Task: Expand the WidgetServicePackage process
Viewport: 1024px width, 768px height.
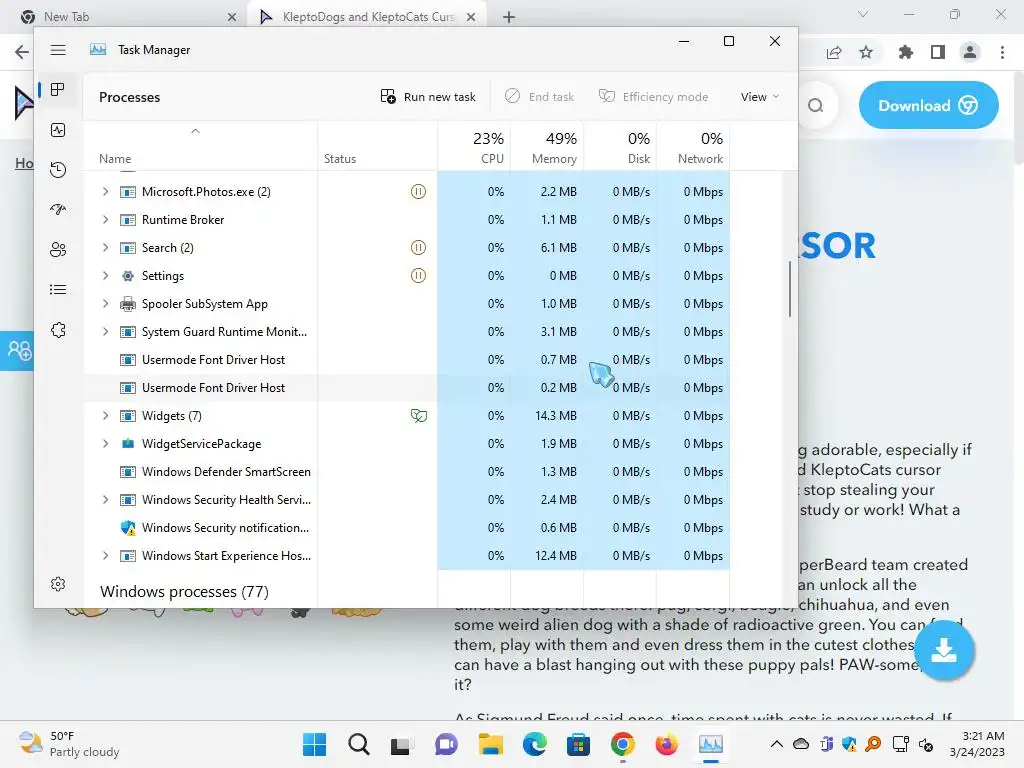Action: [x=105, y=443]
